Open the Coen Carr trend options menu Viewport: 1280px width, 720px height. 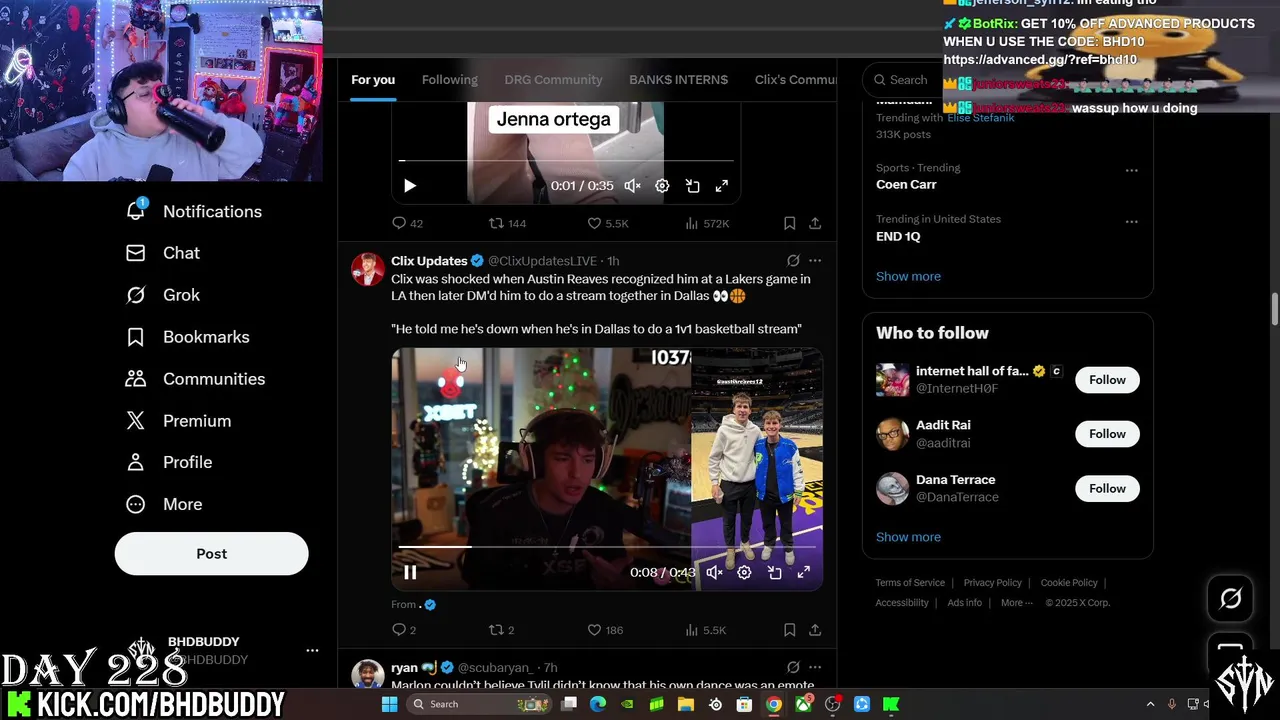point(1131,170)
